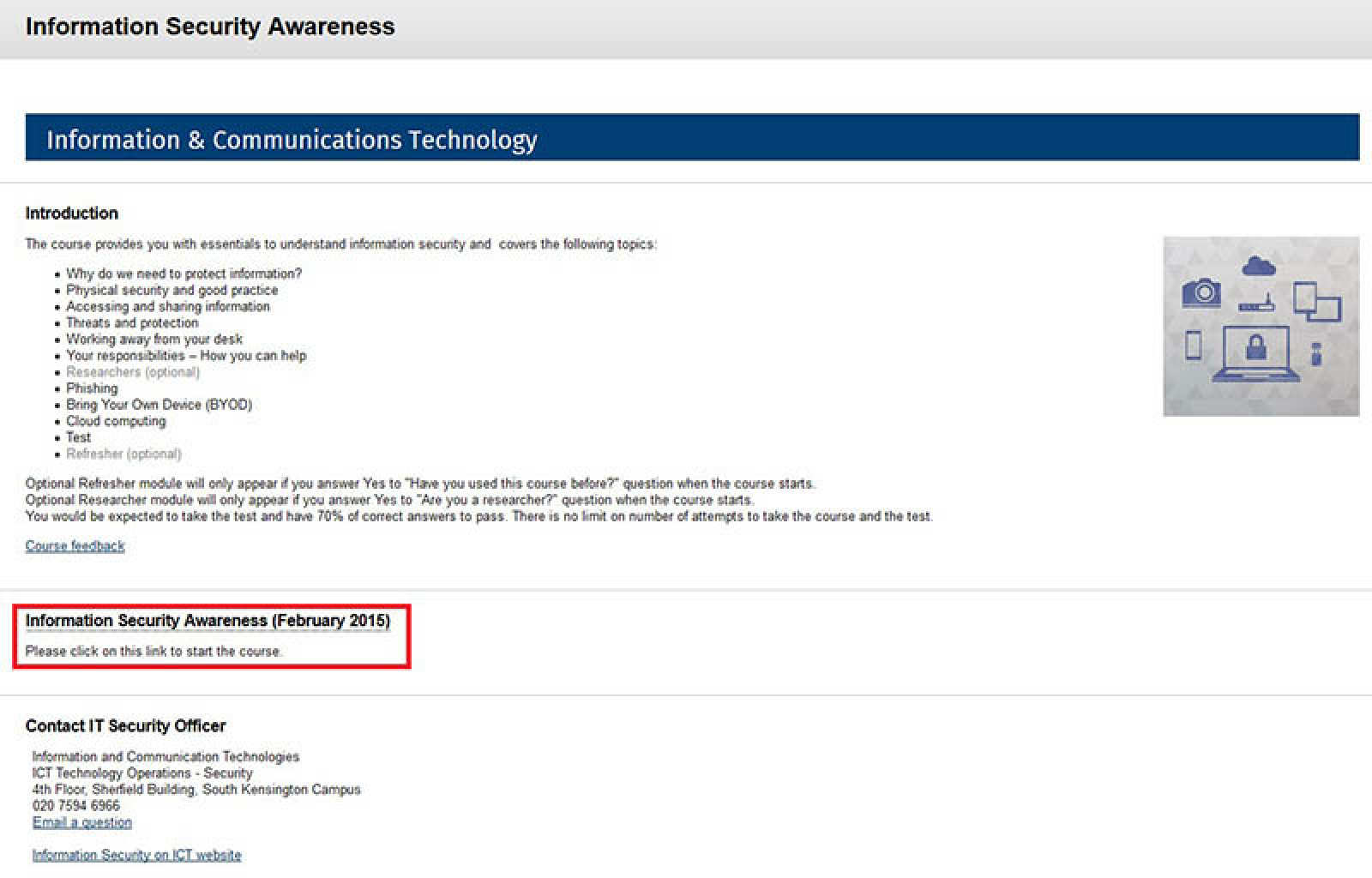Click the Contact IT Security Officer heading
The height and width of the screenshot is (878, 1372).
[125, 725]
